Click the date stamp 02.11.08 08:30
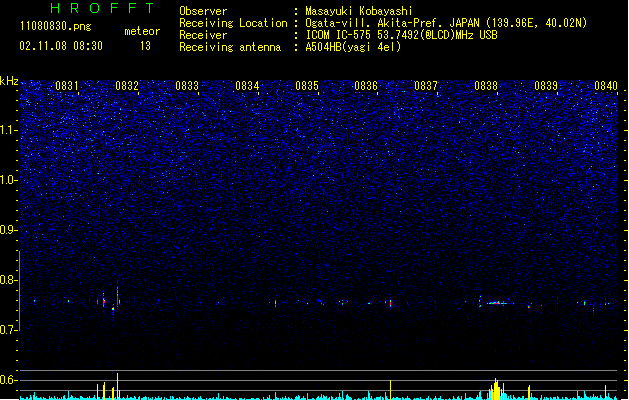 (61, 46)
